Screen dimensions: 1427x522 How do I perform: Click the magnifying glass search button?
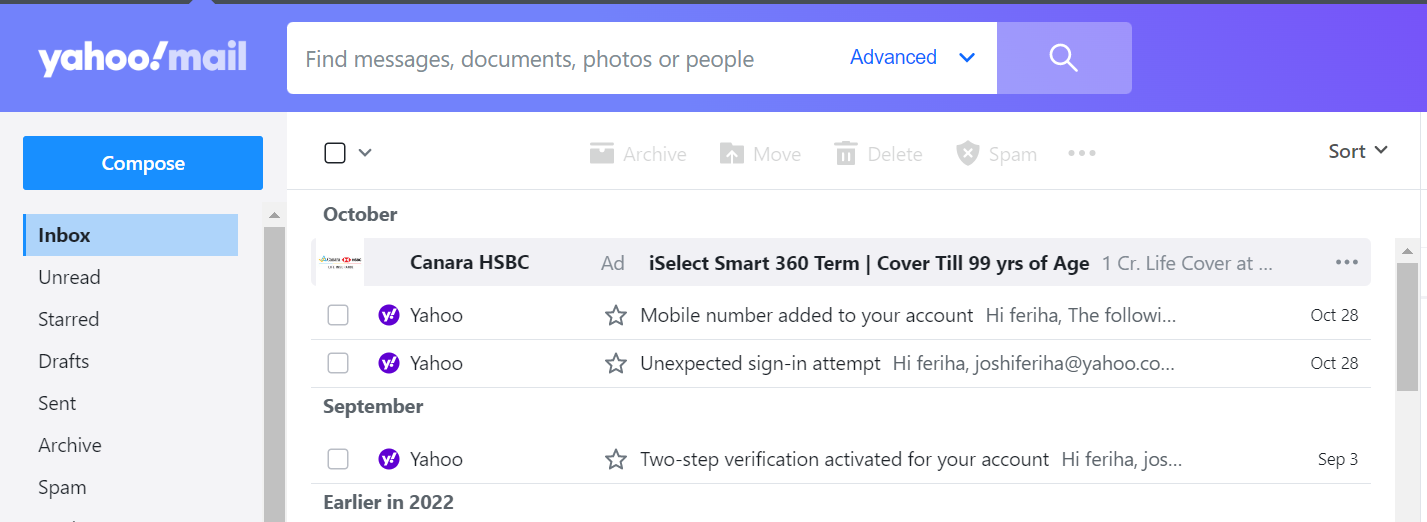click(1064, 58)
